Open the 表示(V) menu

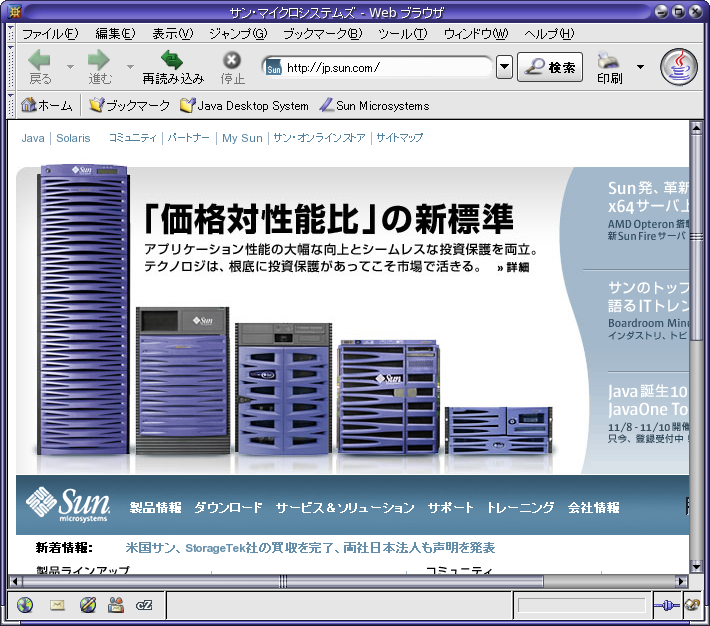(173, 34)
